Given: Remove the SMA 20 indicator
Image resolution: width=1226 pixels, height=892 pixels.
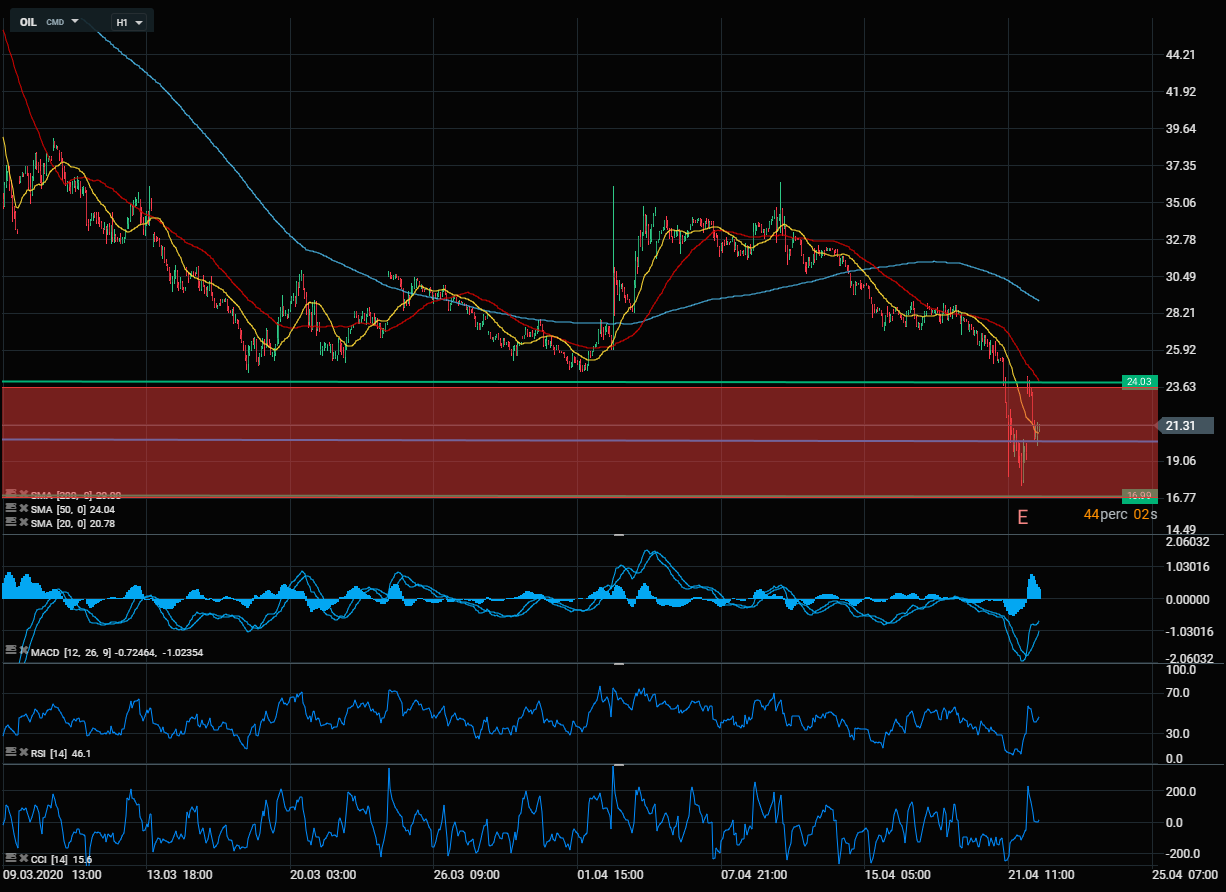Looking at the screenshot, I should [22, 523].
